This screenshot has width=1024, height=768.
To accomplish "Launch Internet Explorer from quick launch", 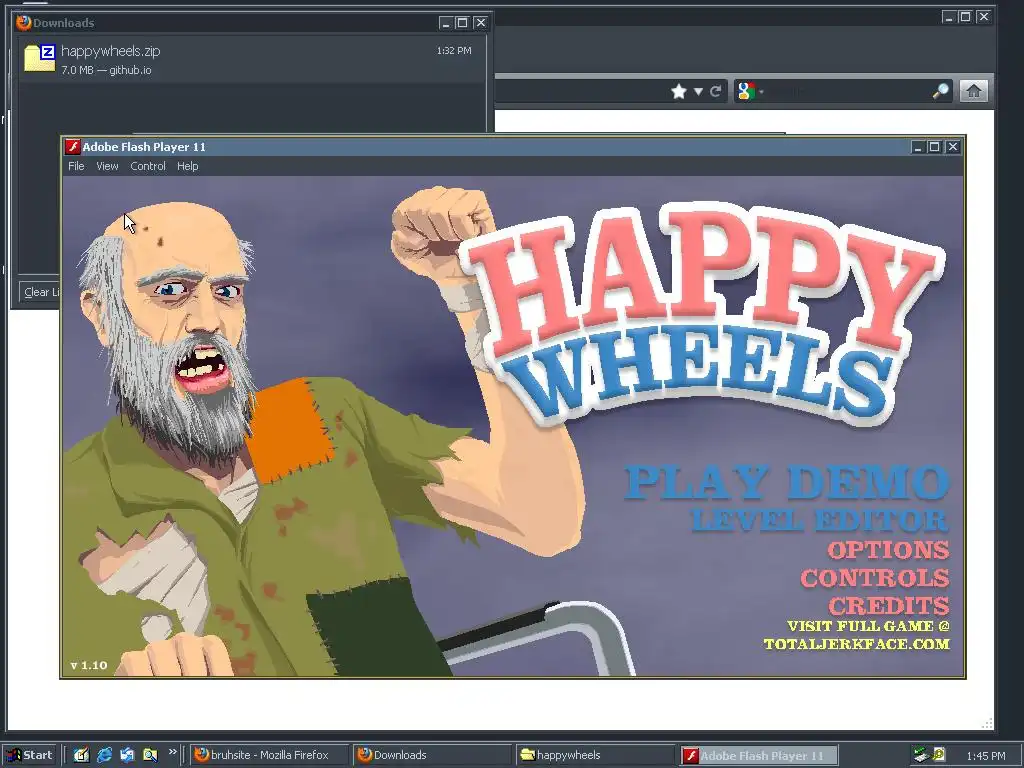I will (x=104, y=755).
